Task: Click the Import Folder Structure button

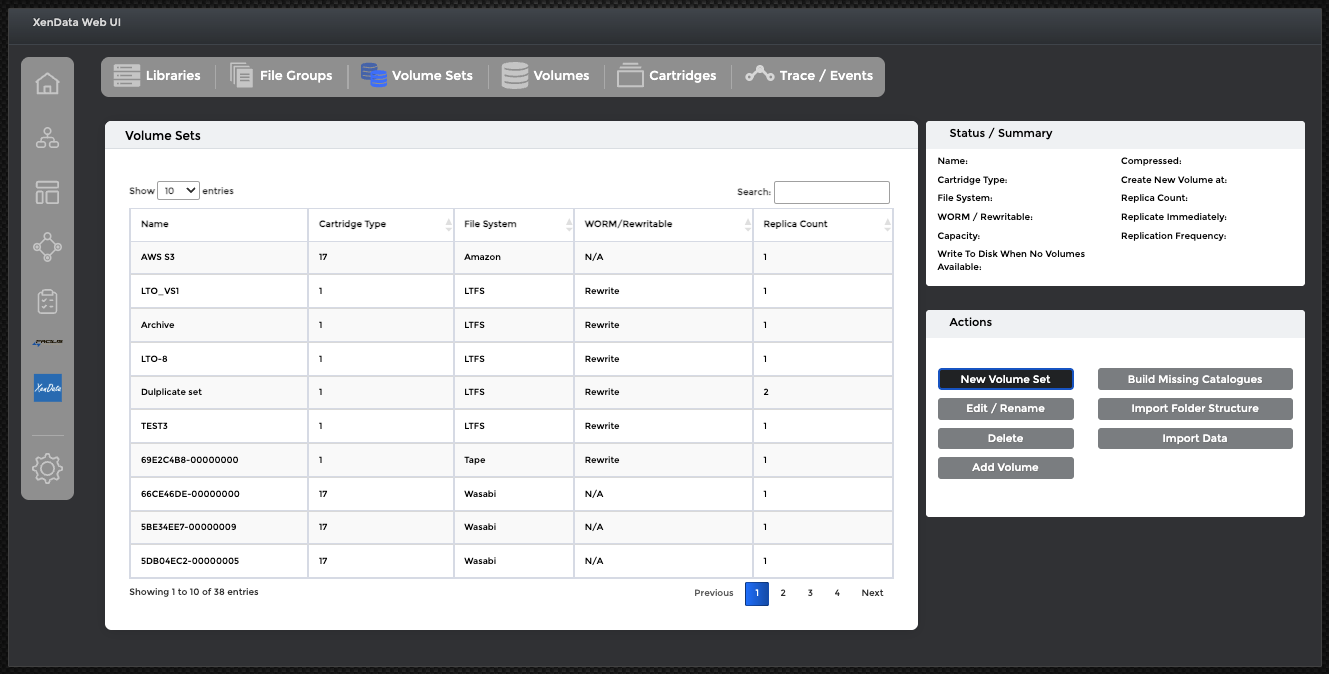Action: [1195, 408]
